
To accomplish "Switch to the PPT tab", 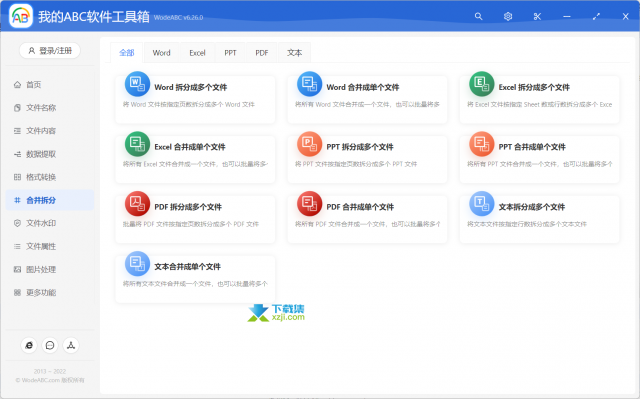I will pyautogui.click(x=230, y=53).
